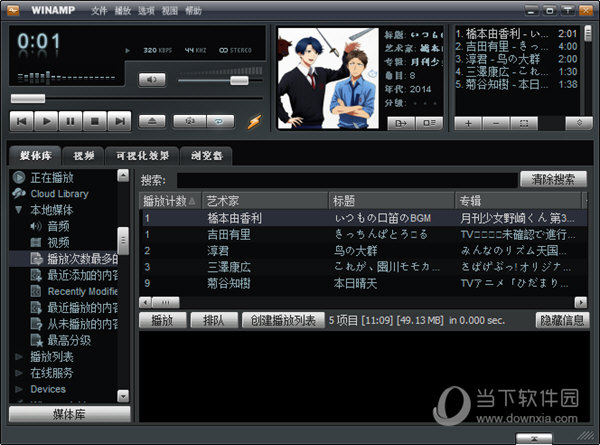Viewport: 600px width, 445px height.
Task: Select the 最近播放的内容 view
Action: 74,308
